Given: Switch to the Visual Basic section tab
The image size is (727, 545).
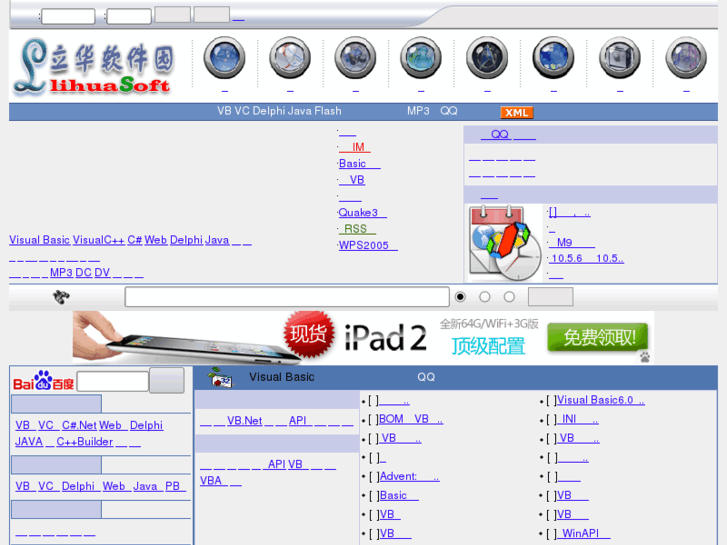Looking at the screenshot, I should 281,377.
